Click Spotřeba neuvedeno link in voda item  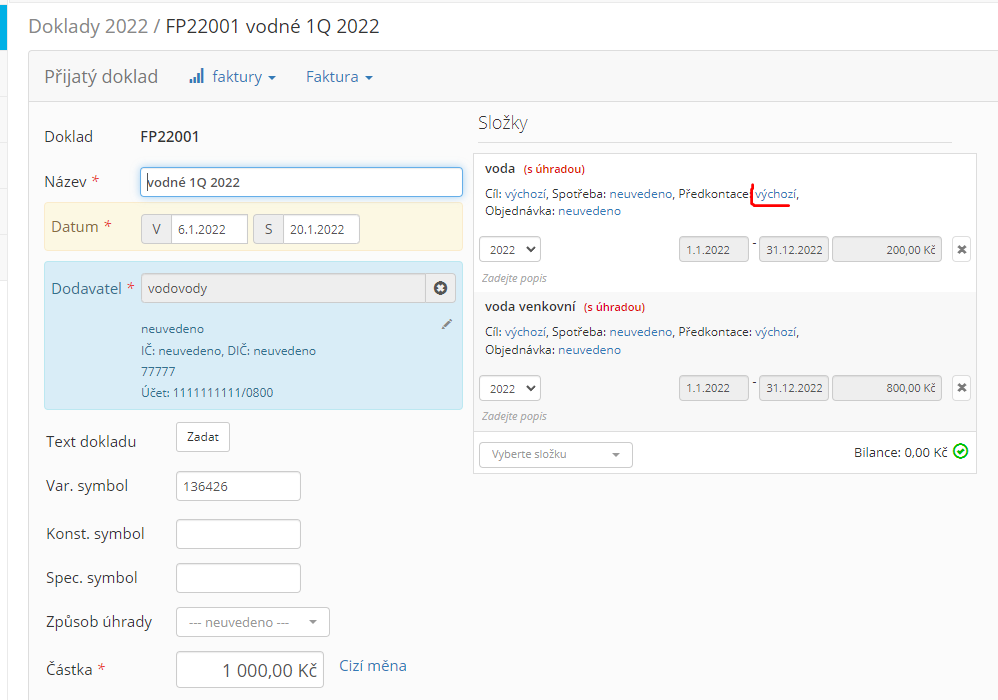(640, 194)
